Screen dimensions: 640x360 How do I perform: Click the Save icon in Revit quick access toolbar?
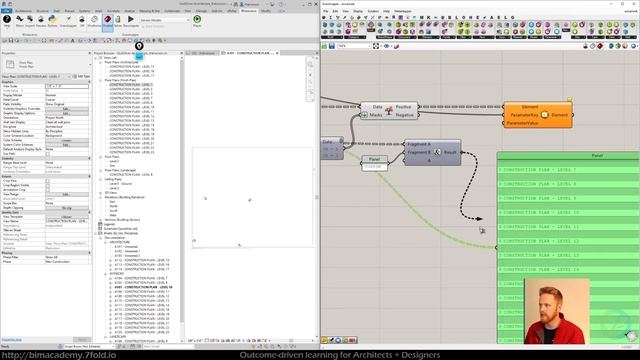(x=11, y=40)
